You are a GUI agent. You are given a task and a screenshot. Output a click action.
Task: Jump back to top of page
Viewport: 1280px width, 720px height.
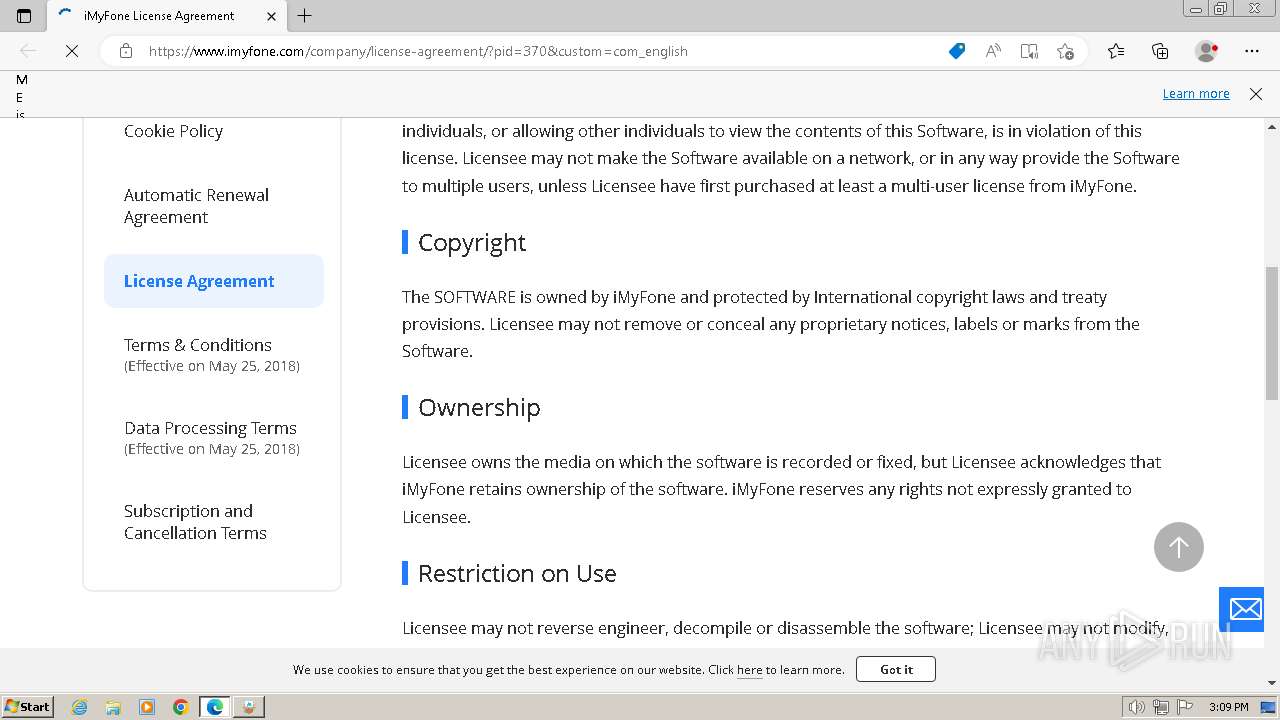coord(1179,547)
